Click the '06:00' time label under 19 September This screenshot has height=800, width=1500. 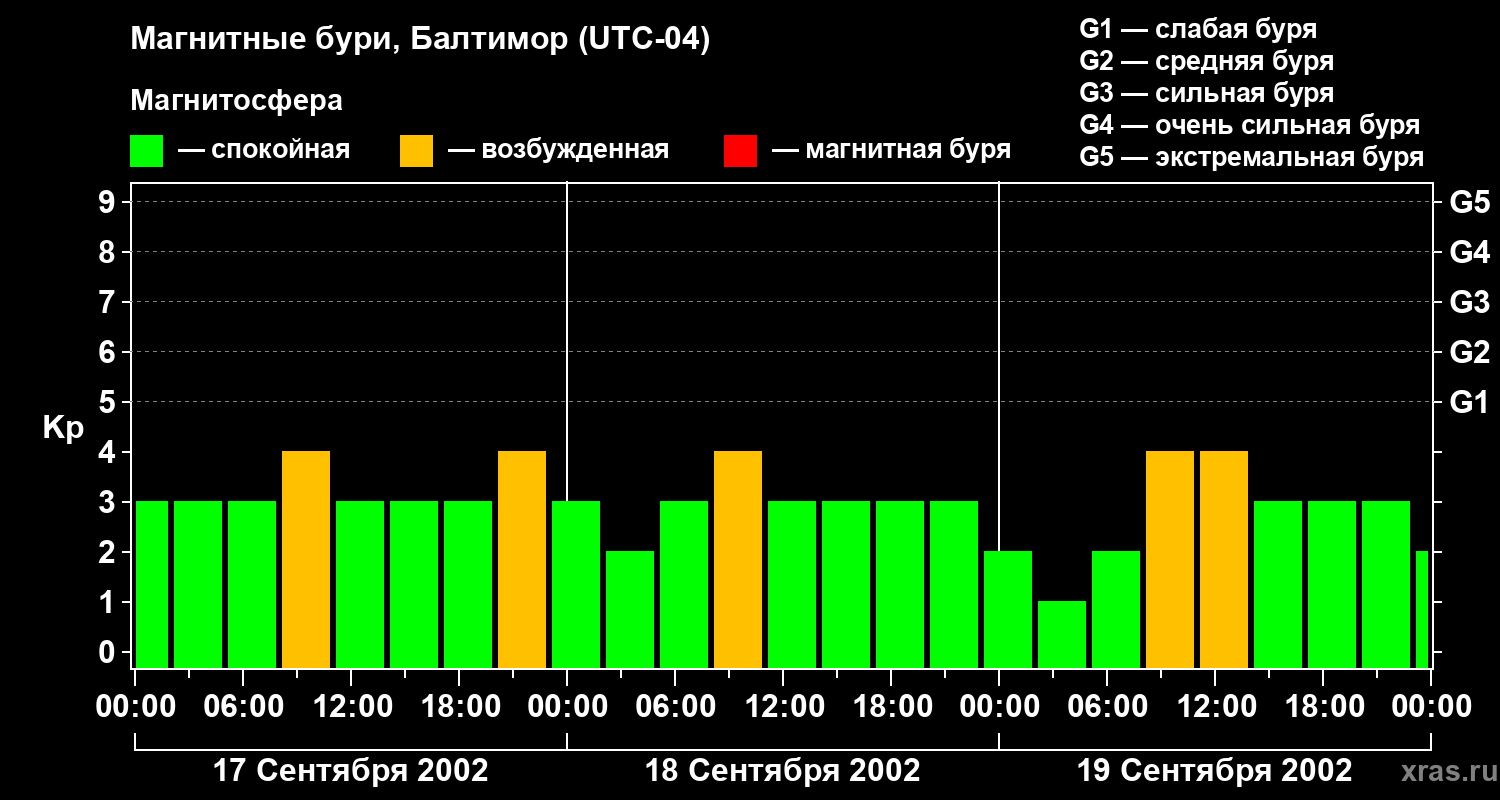[1107, 707]
